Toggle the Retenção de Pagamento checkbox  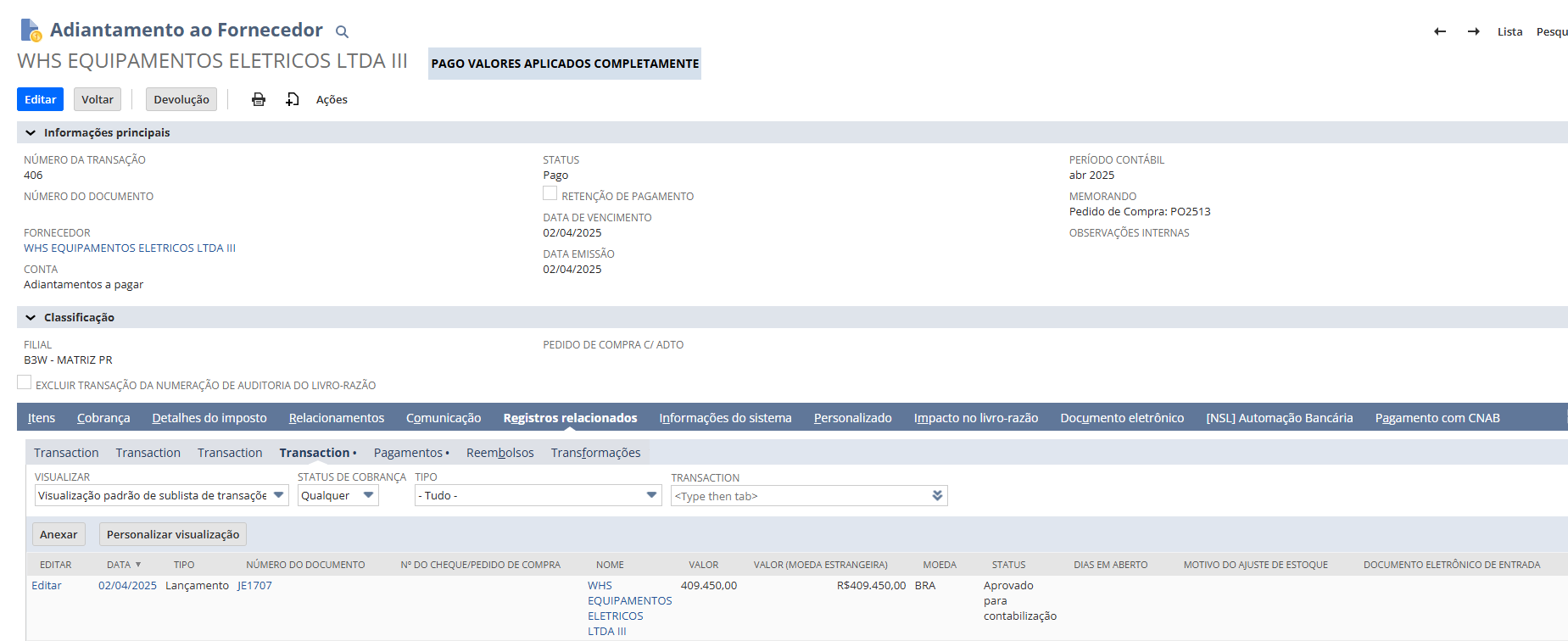(550, 194)
